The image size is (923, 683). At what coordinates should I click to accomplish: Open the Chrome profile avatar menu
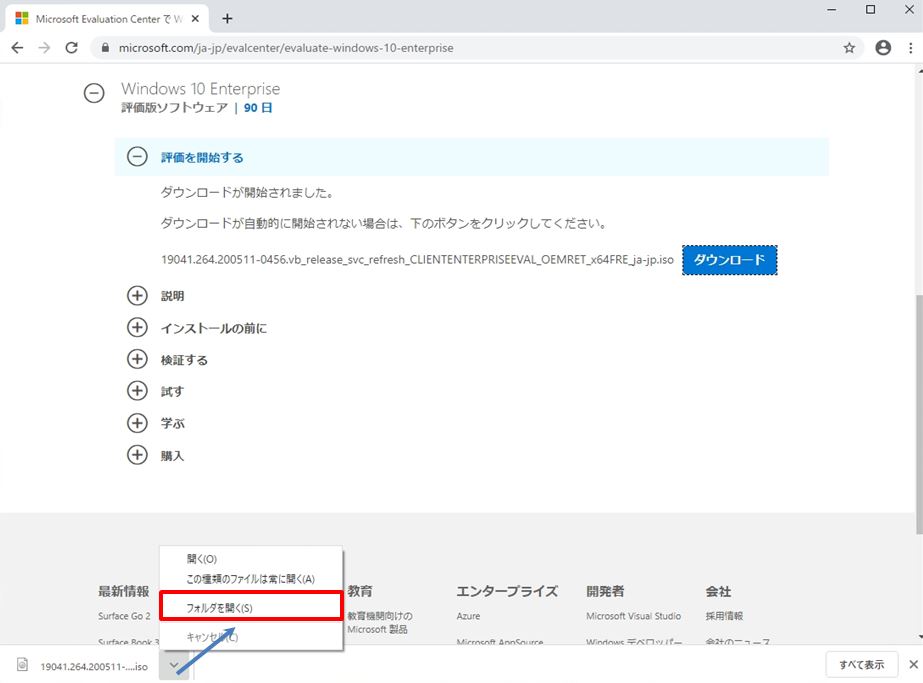883,48
